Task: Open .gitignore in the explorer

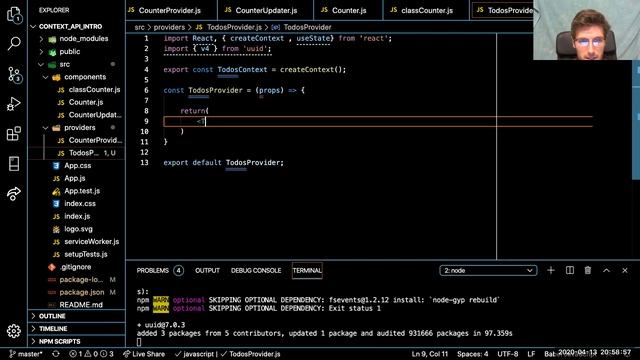Action: point(75,267)
